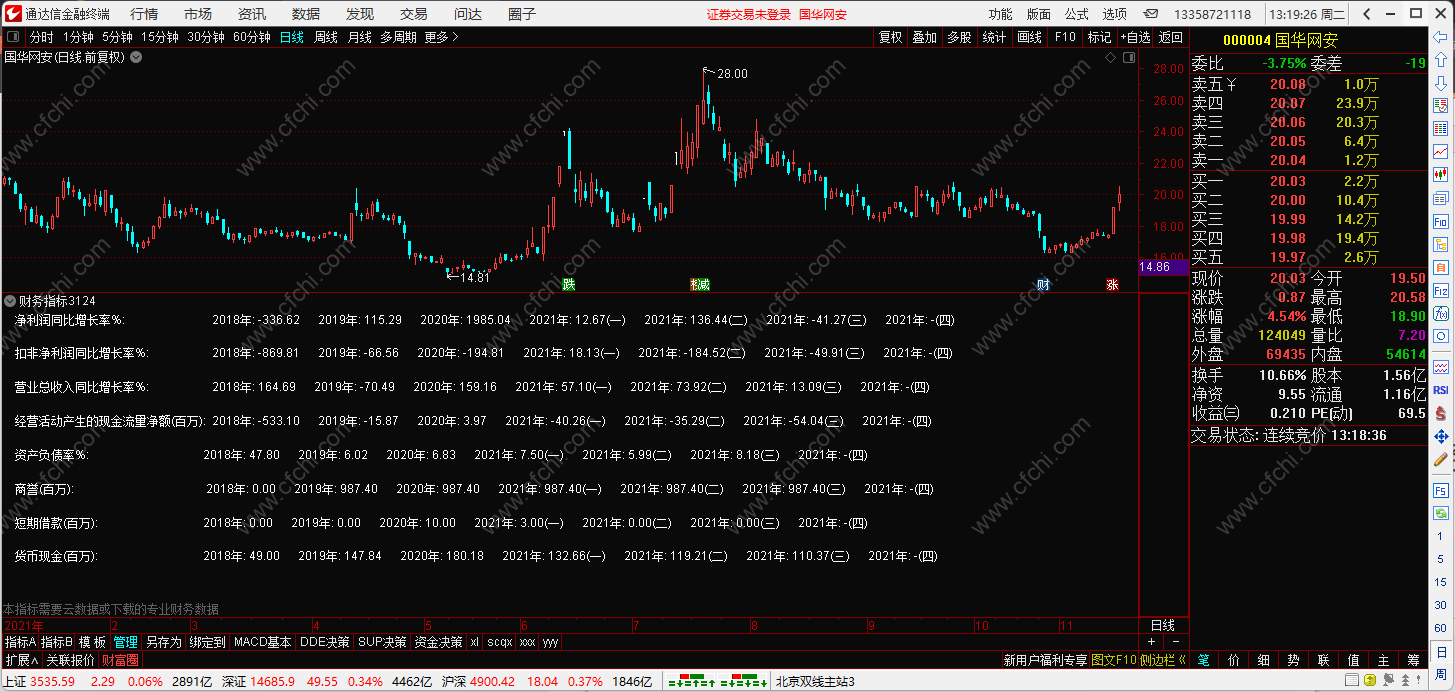Expand the 更多 periods dropdown
1455x692 pixels.
(441, 37)
